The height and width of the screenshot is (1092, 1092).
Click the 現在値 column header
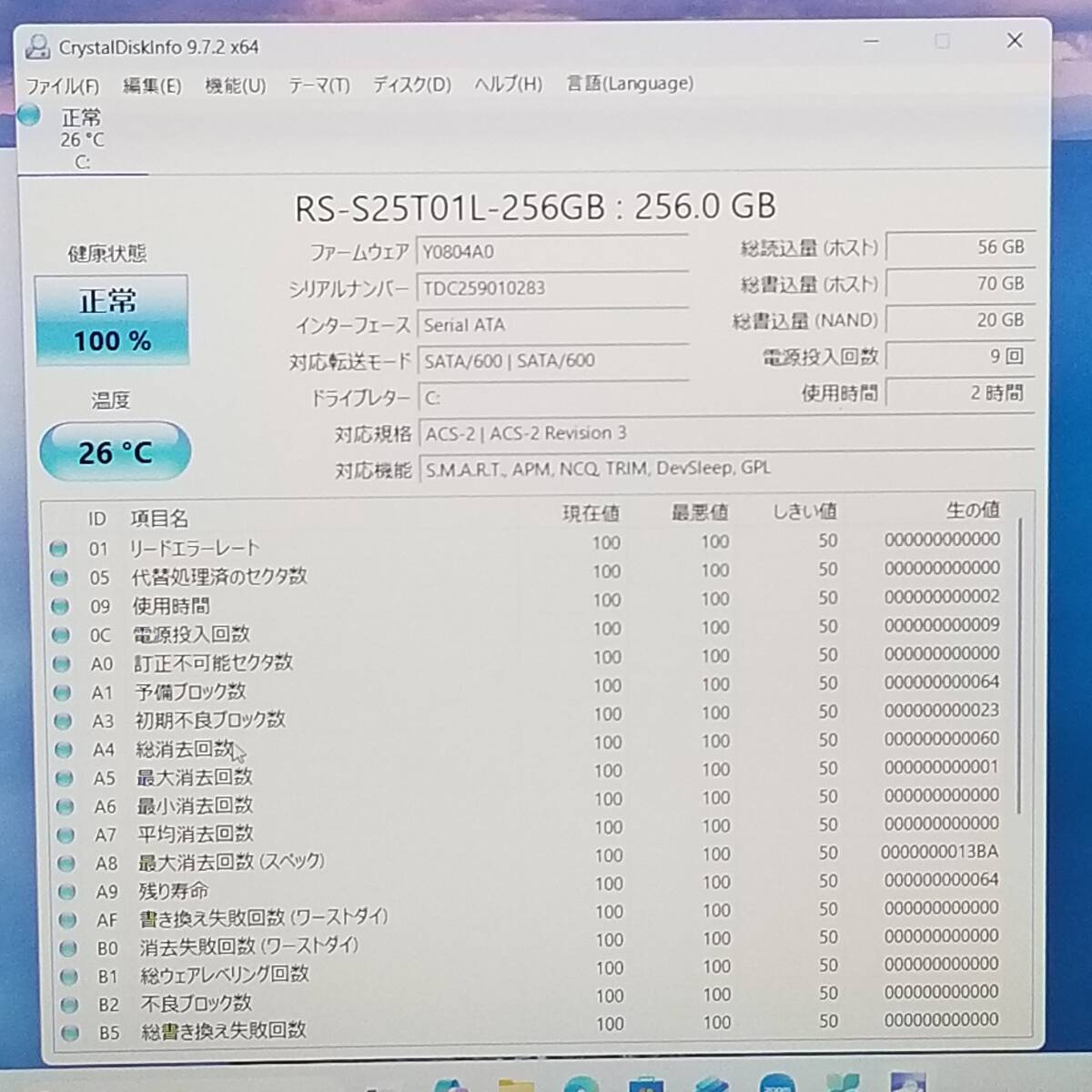(x=591, y=513)
